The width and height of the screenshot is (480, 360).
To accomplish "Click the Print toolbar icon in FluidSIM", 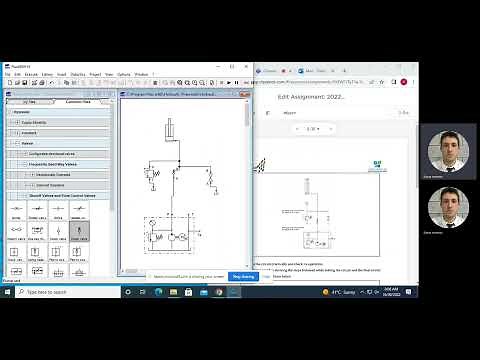I will [42, 82].
